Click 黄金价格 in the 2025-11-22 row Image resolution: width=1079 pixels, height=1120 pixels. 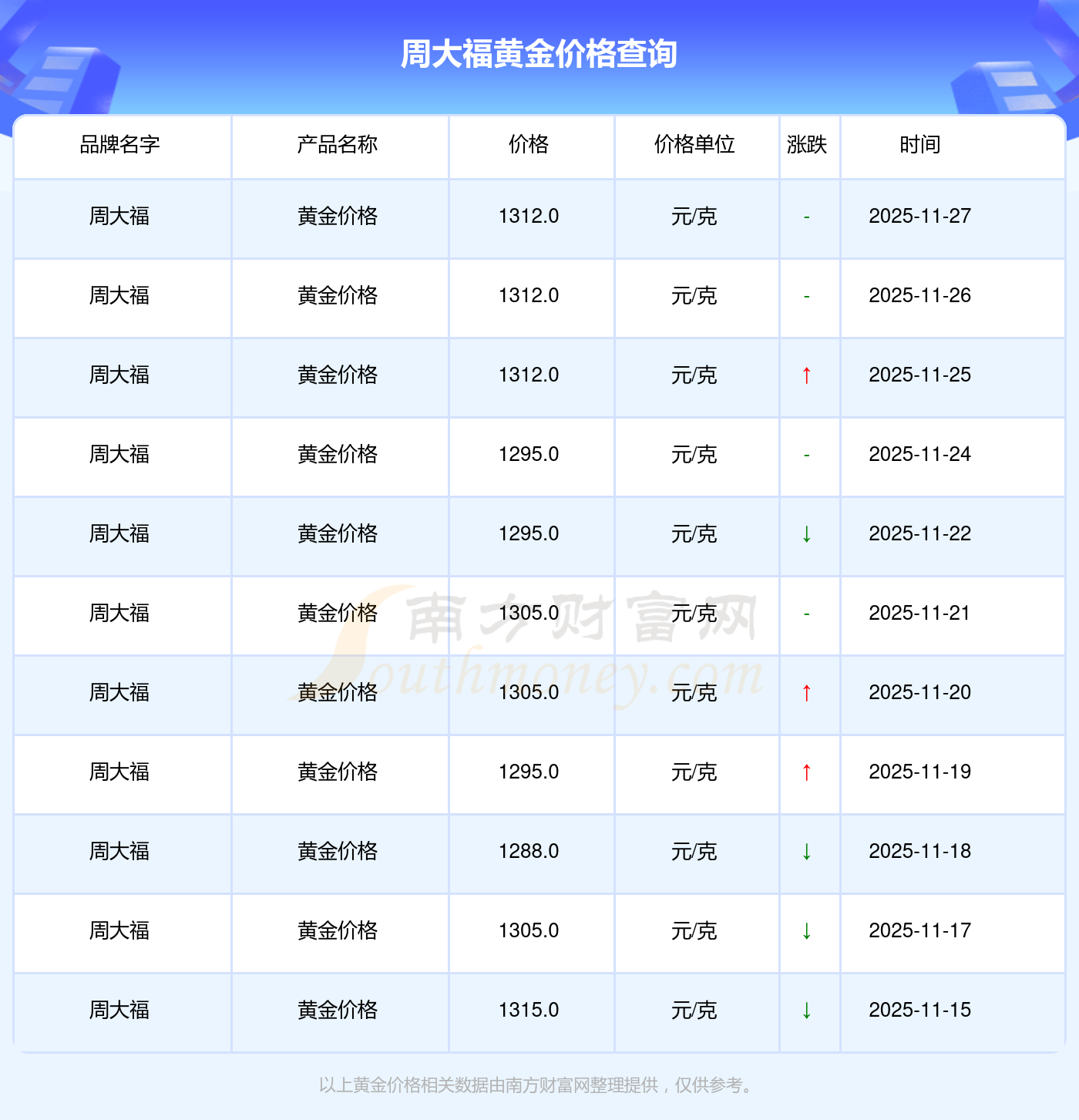[x=338, y=534]
